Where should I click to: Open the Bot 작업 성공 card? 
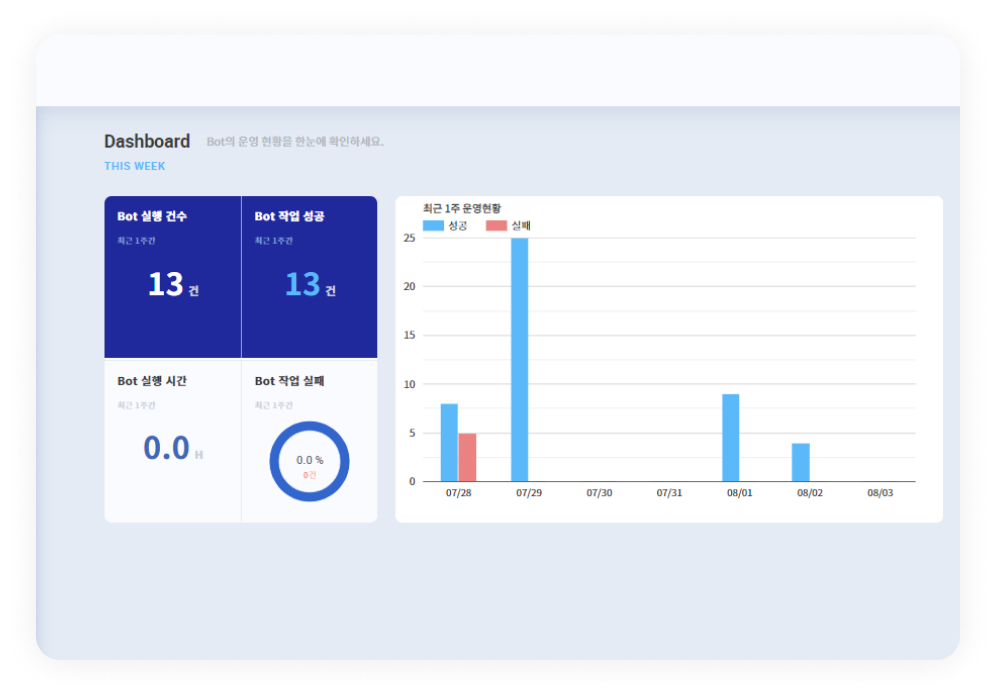tap(309, 277)
